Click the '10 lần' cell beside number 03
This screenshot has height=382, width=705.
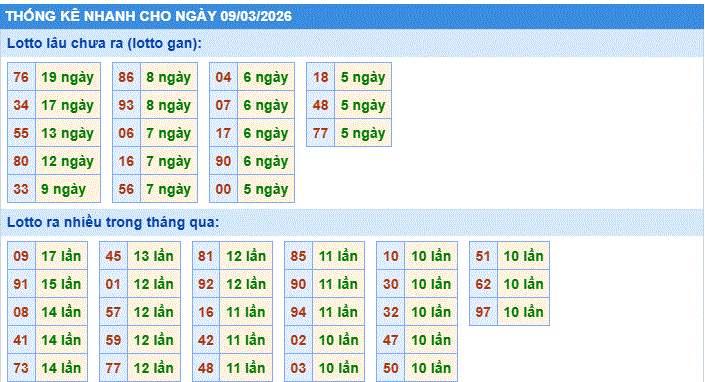pos(339,368)
